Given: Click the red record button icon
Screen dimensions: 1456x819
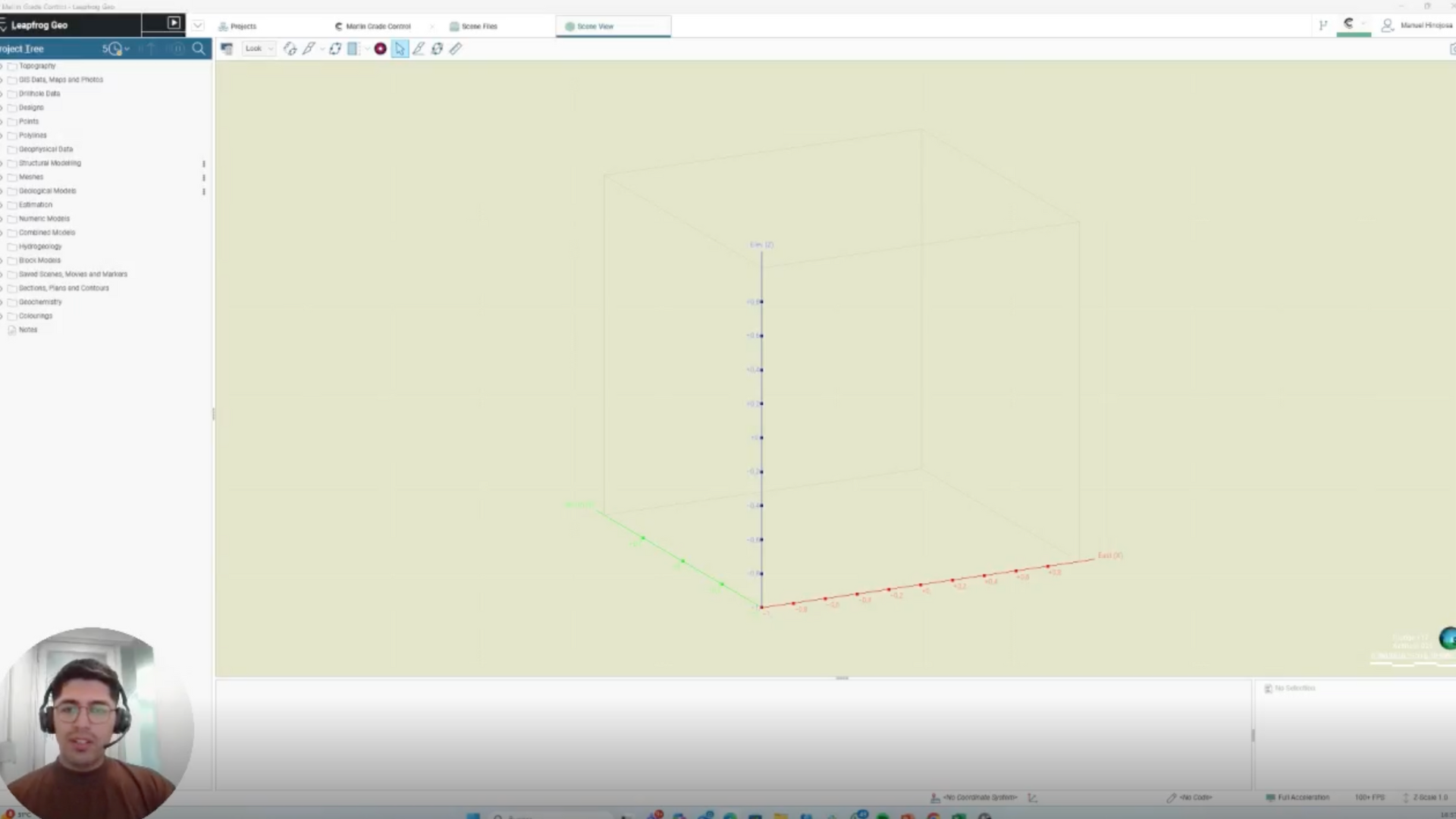Looking at the screenshot, I should click(x=381, y=49).
